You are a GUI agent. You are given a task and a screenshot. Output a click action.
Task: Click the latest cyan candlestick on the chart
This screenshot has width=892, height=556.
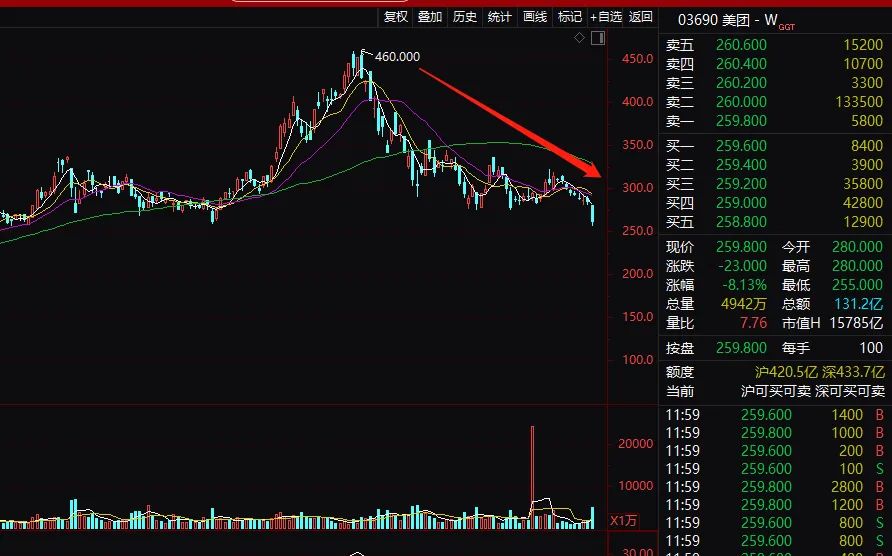pos(593,215)
